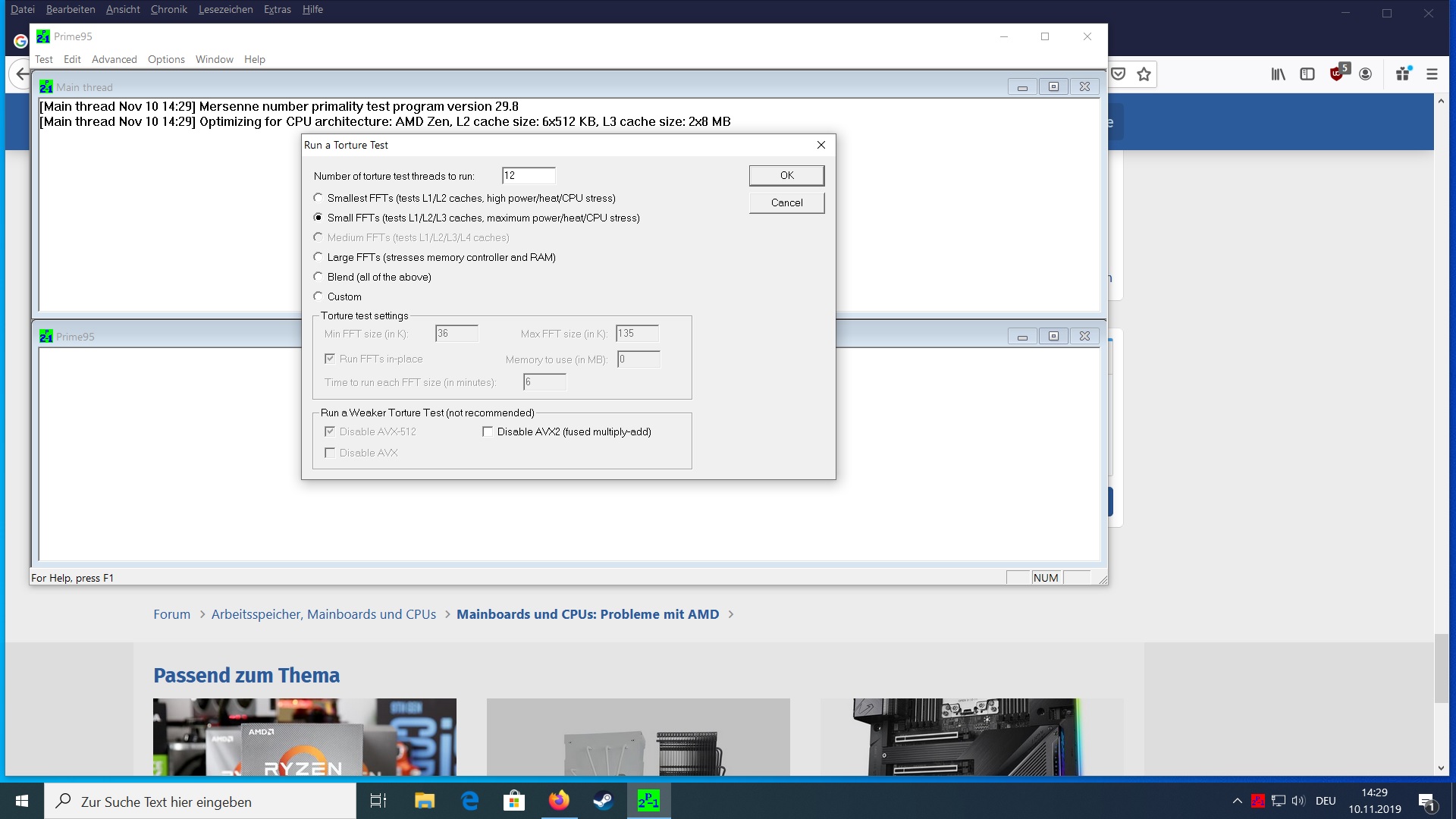Open Microsoft Edge from the taskbar
Screen dimensions: 1456x819
pos(469,801)
